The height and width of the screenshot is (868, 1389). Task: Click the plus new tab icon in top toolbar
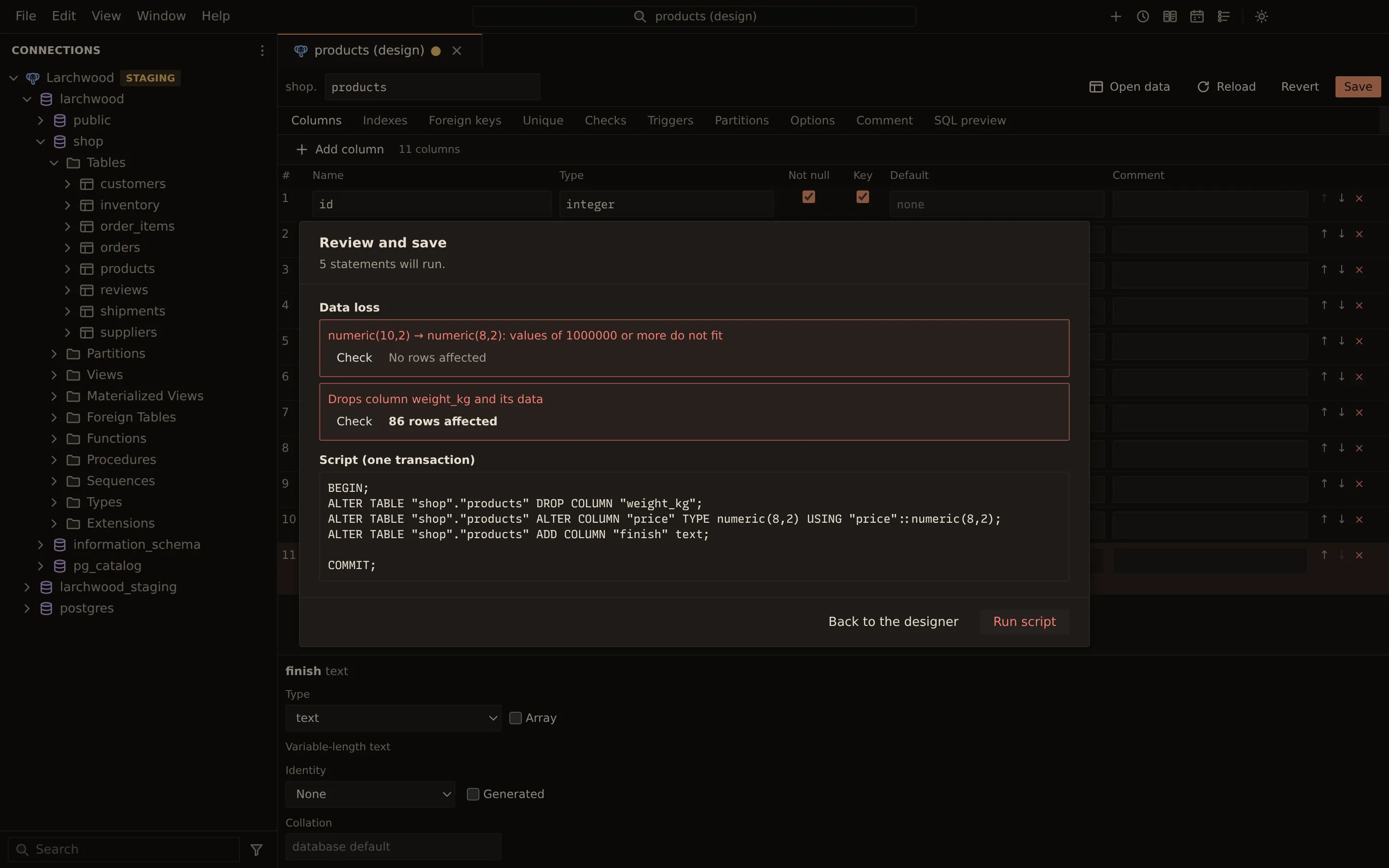click(x=1115, y=16)
